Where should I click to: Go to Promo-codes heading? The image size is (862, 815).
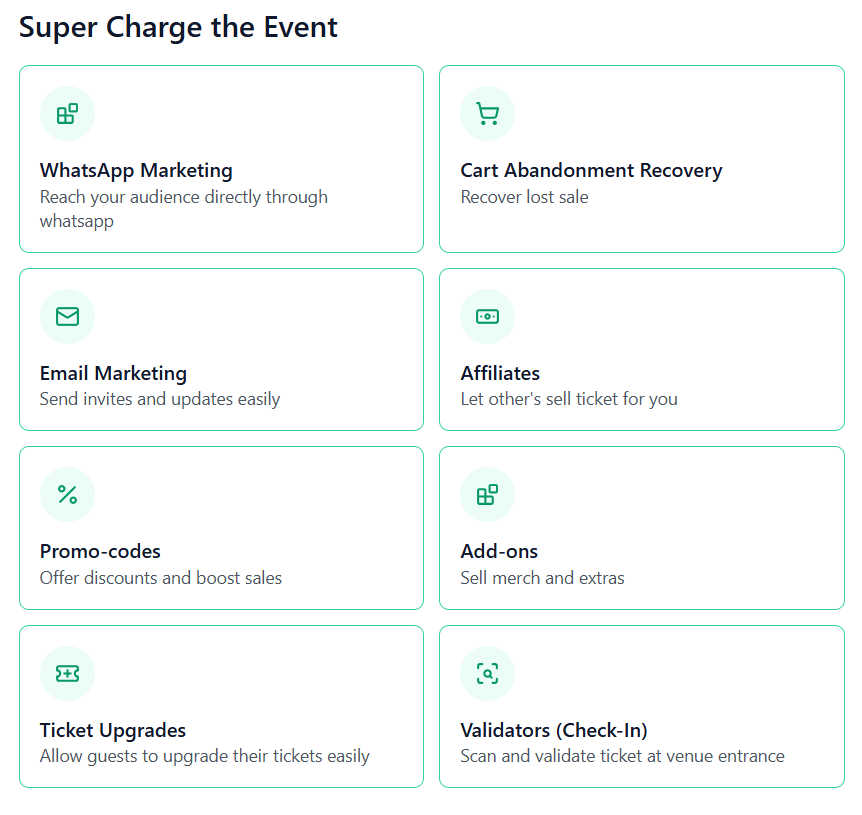100,551
